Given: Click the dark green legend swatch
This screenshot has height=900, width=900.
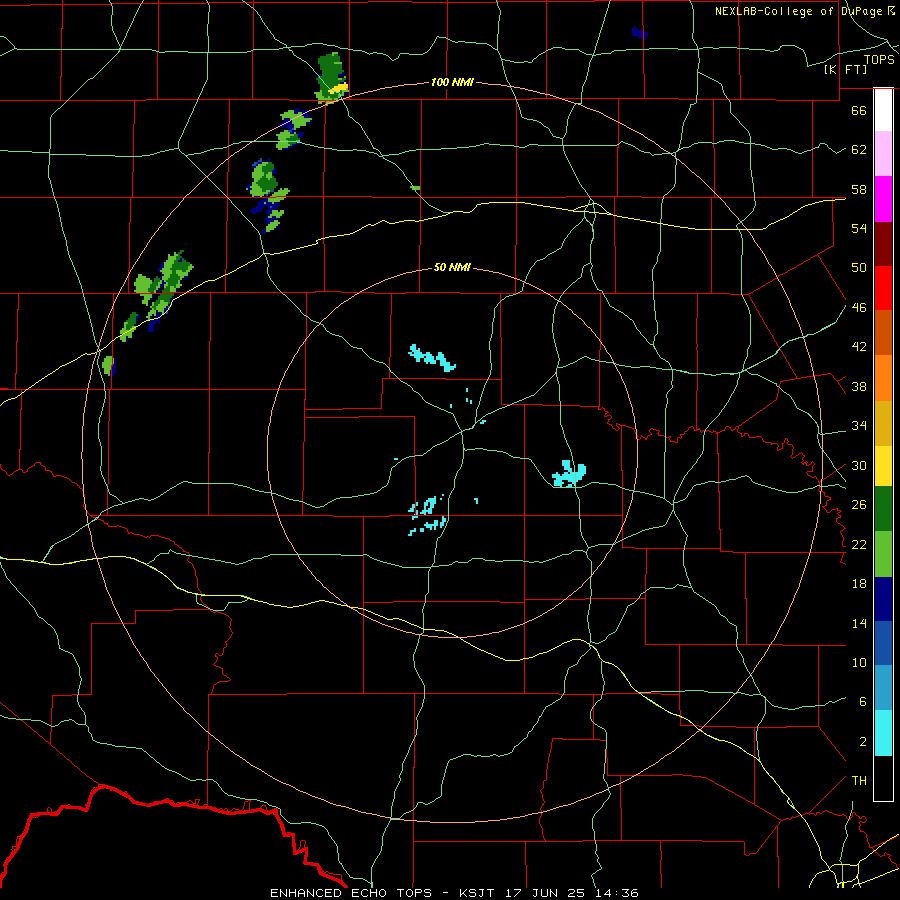Looking at the screenshot, I should pyautogui.click(x=883, y=509).
